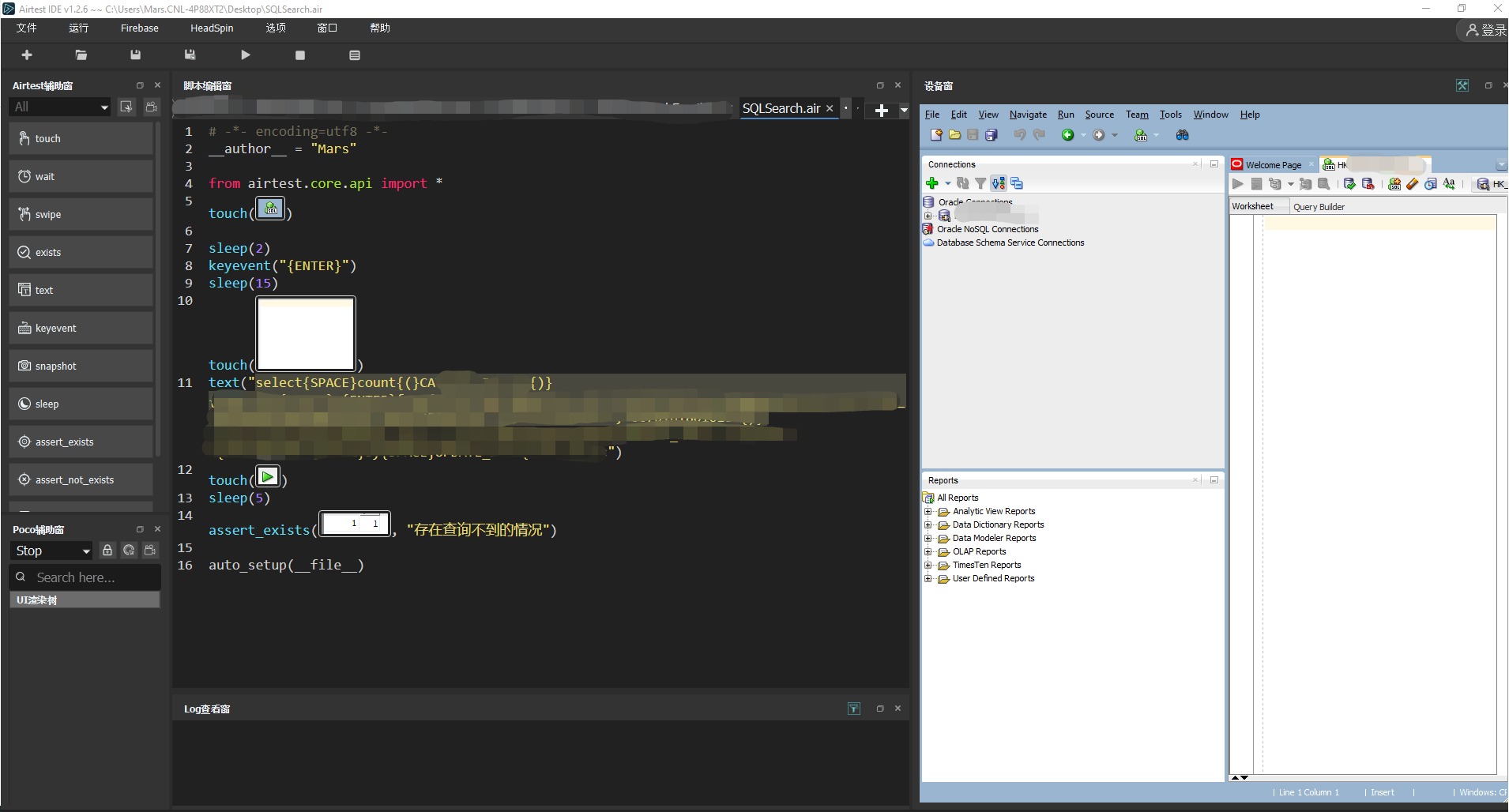Select Database Schema Service Connections item
Screen dimensions: 1509x812
pos(1010,242)
